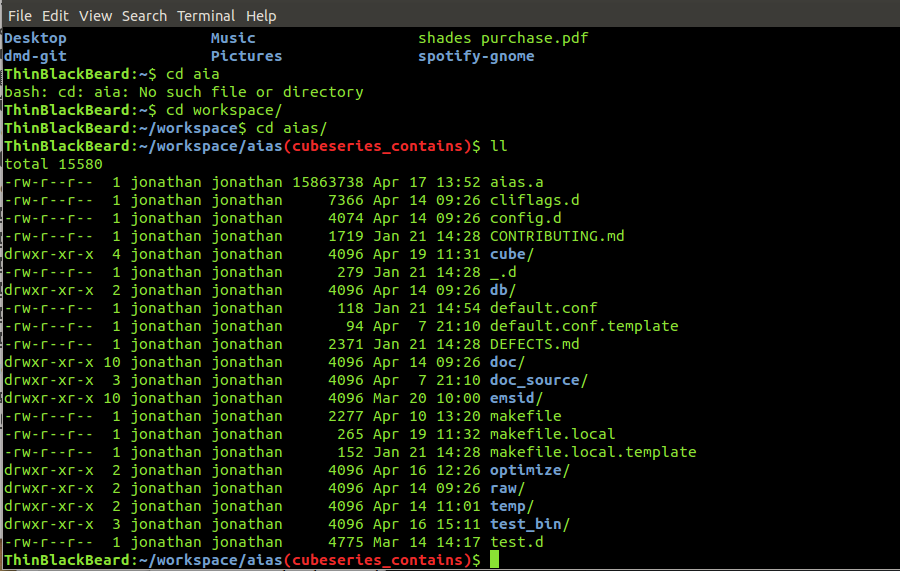Click the optimize/ directory entry
Screen dimensions: 900x571
coord(530,470)
